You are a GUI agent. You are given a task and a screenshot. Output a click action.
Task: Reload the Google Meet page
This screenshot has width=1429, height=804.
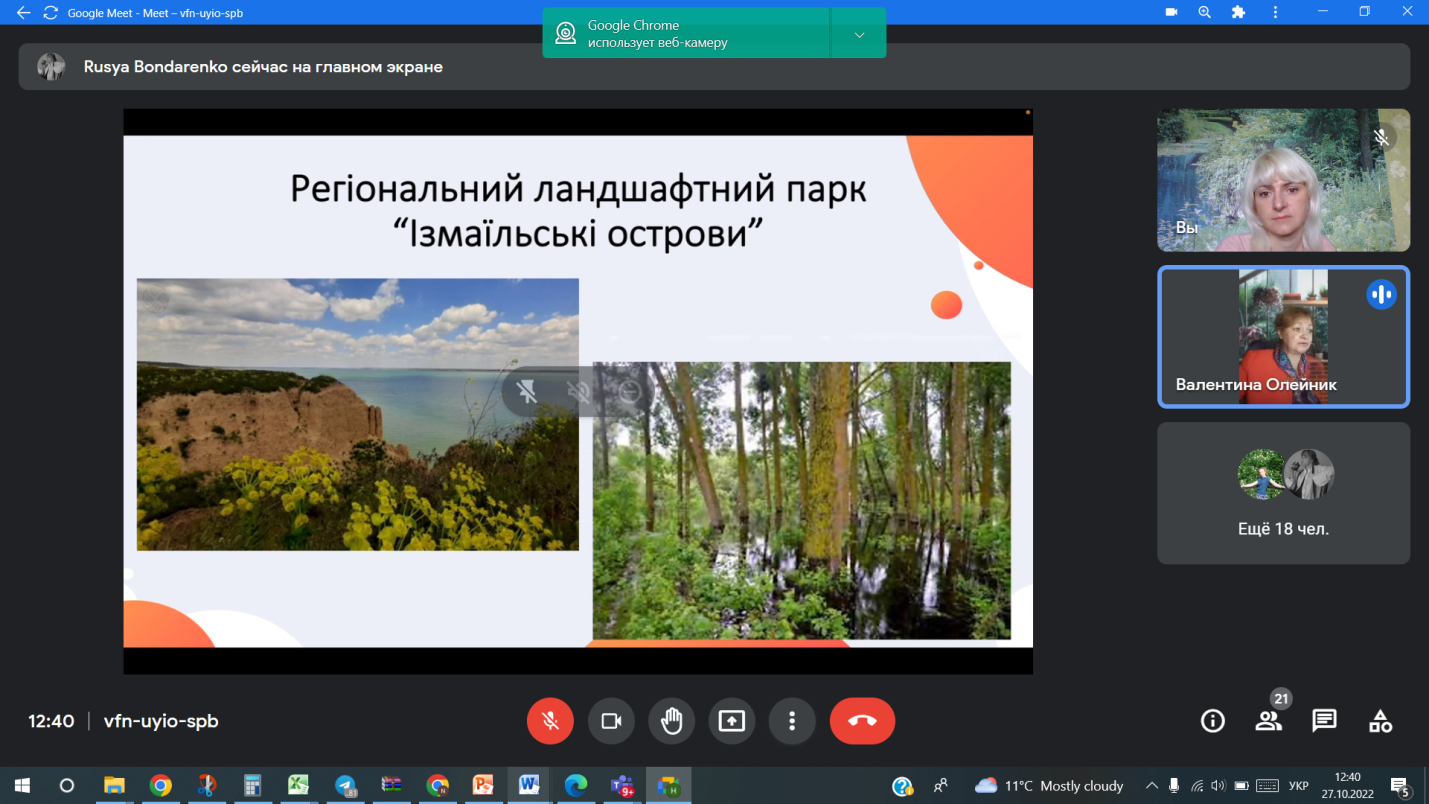(50, 13)
